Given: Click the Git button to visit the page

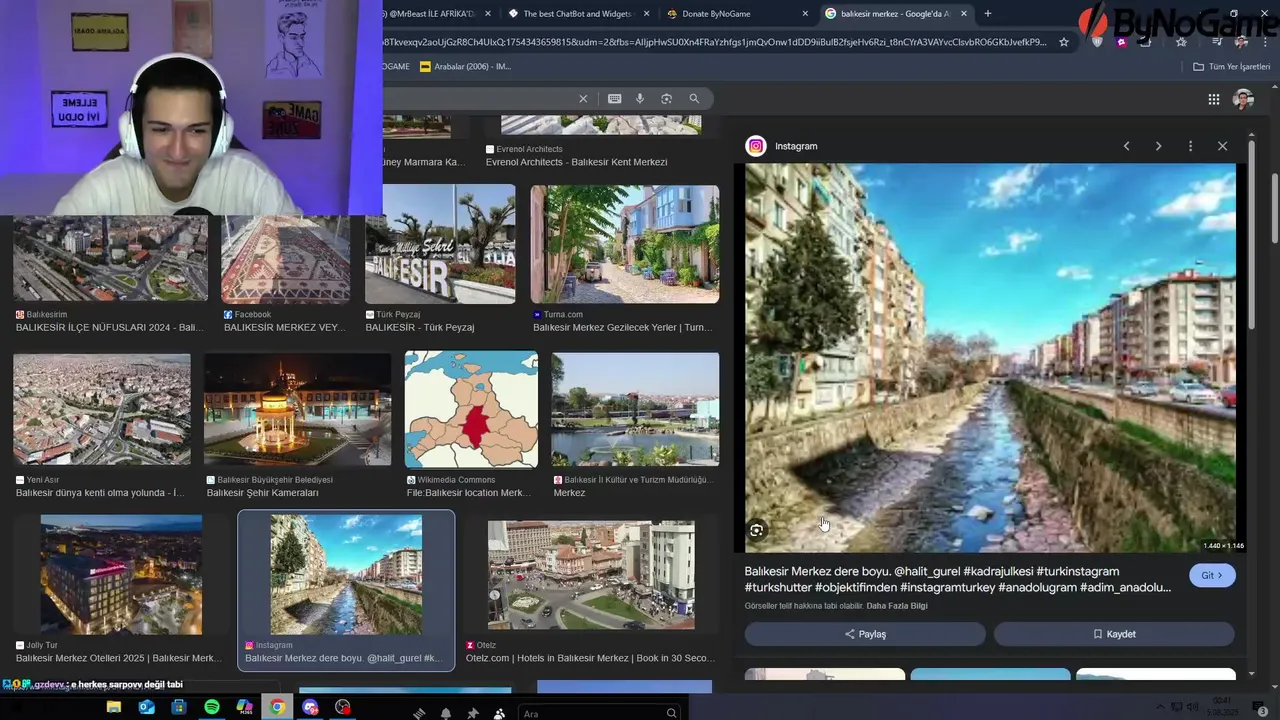Looking at the screenshot, I should point(1213,576).
